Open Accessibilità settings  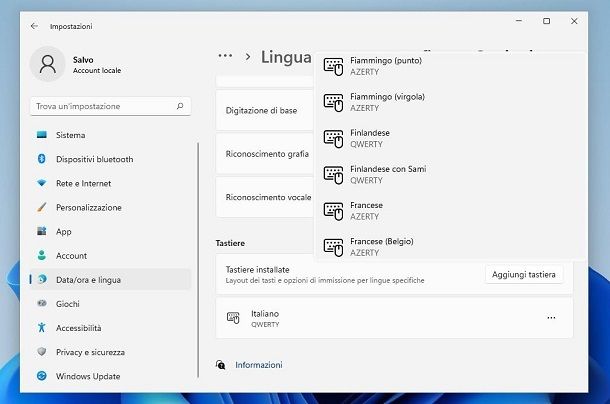coord(110,328)
